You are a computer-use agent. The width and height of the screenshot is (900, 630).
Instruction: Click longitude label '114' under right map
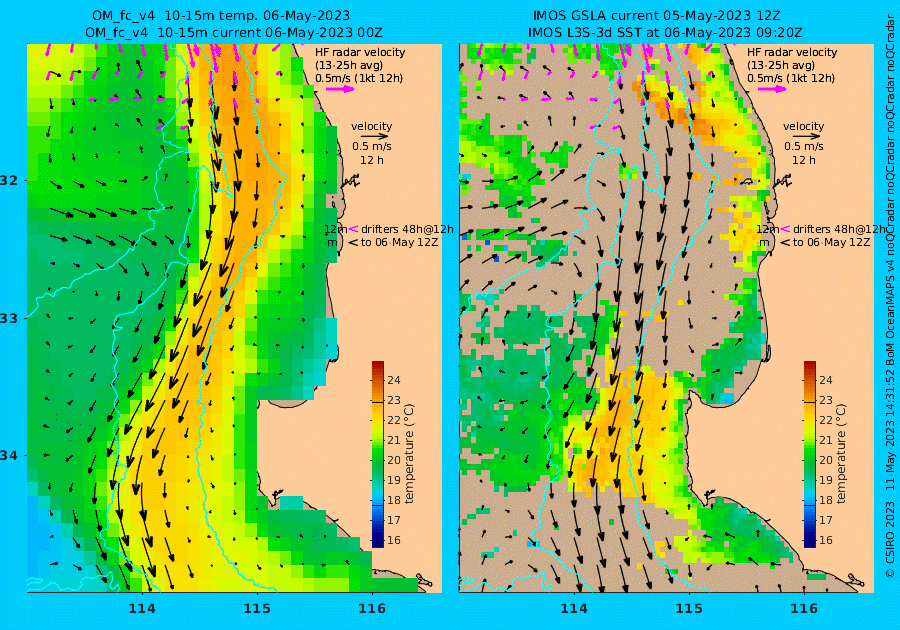pyautogui.click(x=573, y=608)
